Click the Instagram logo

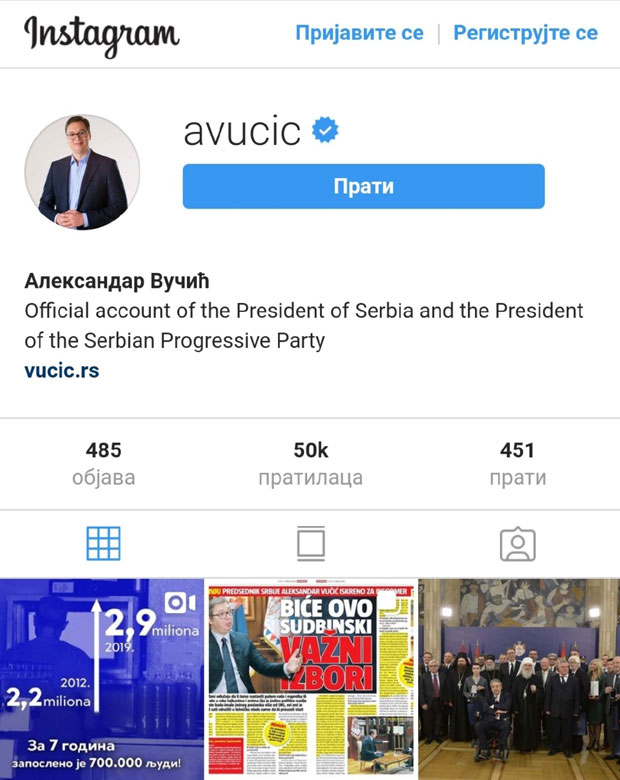tap(102, 35)
